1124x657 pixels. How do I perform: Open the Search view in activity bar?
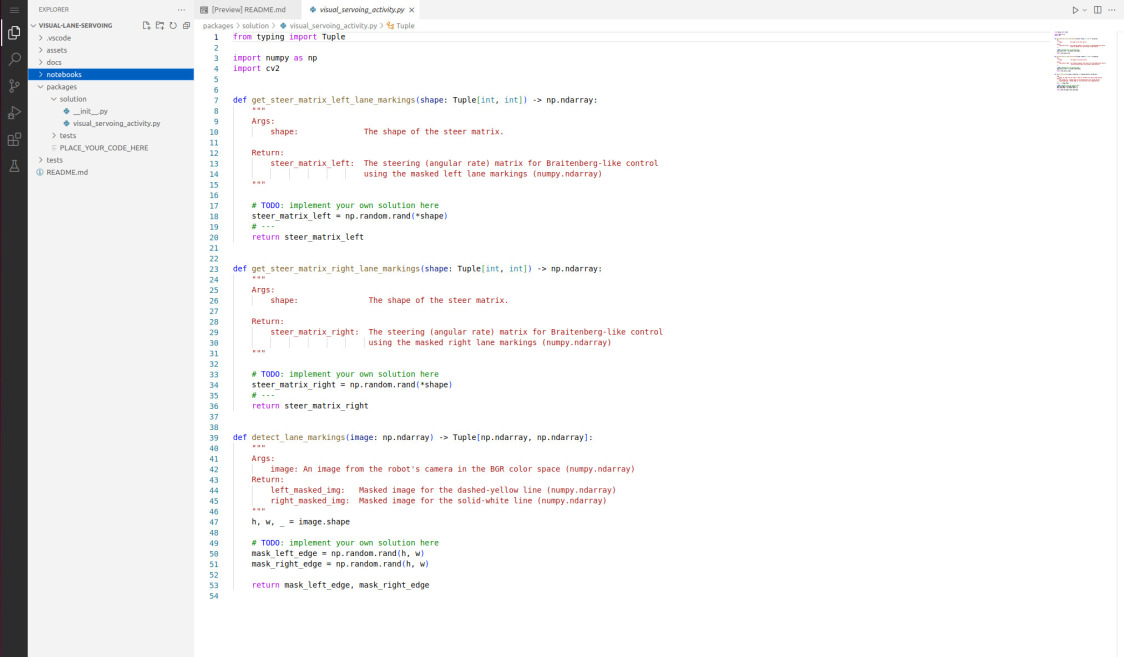pos(14,60)
